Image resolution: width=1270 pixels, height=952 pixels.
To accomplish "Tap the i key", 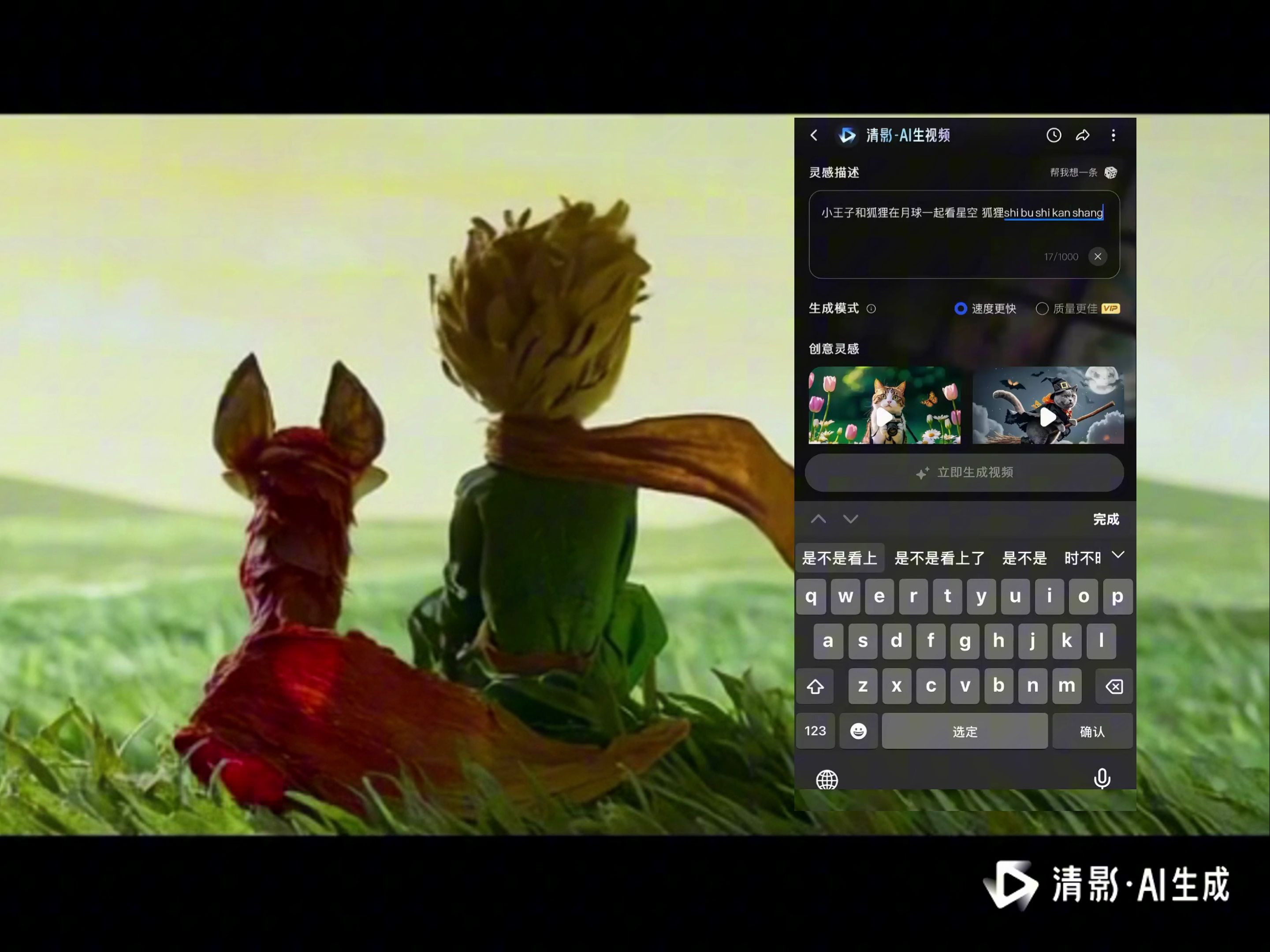I will 1050,597.
